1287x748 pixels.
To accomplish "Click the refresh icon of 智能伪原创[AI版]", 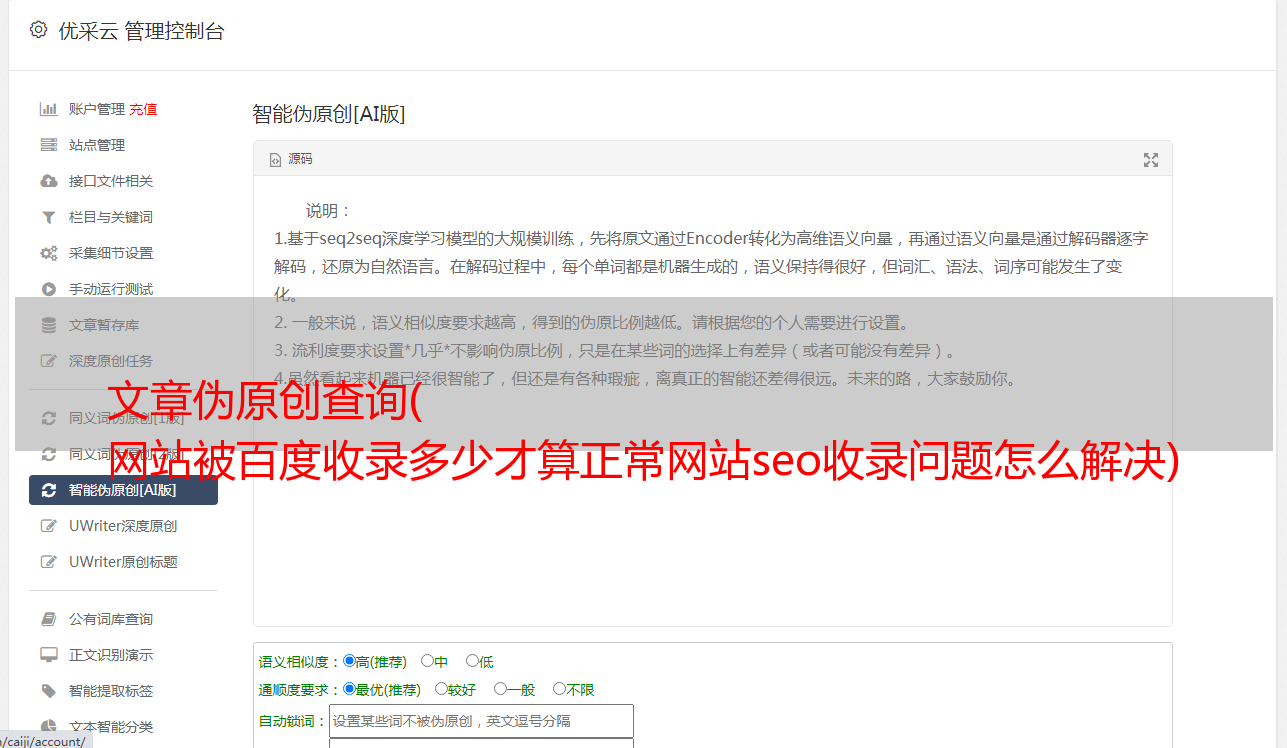I will pyautogui.click(x=48, y=490).
